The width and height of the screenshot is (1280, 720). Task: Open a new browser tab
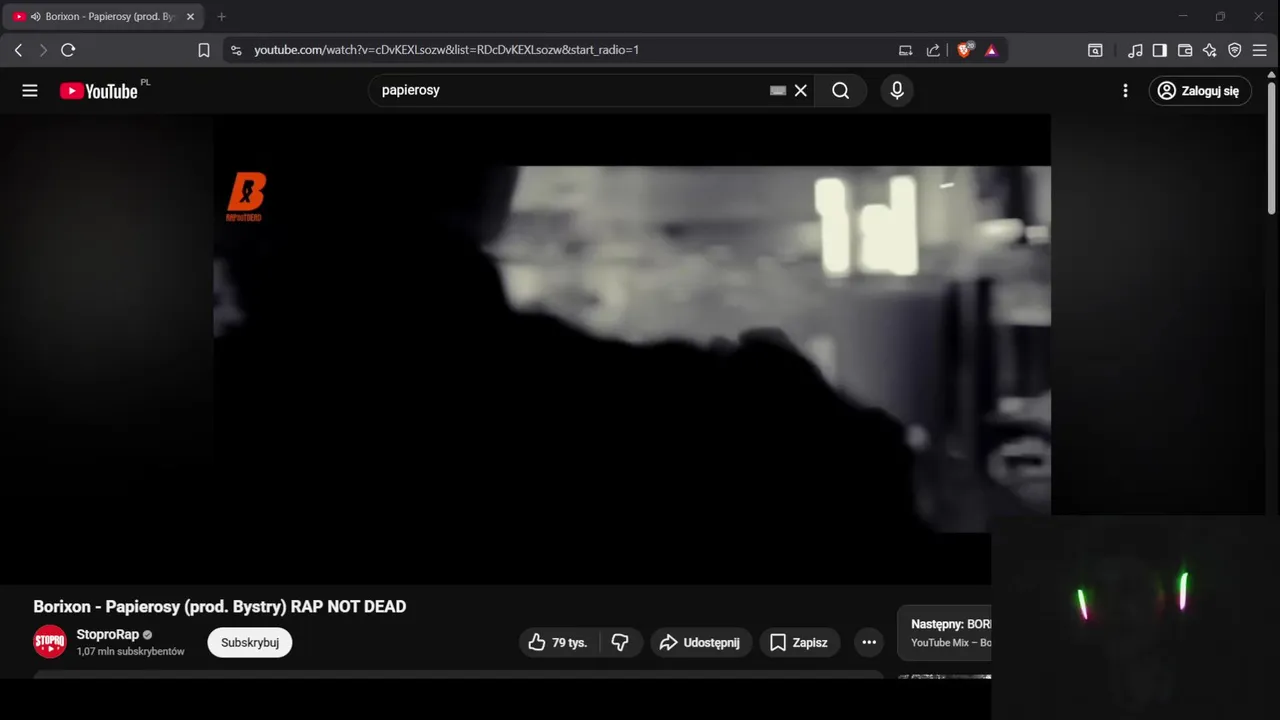pos(221,16)
